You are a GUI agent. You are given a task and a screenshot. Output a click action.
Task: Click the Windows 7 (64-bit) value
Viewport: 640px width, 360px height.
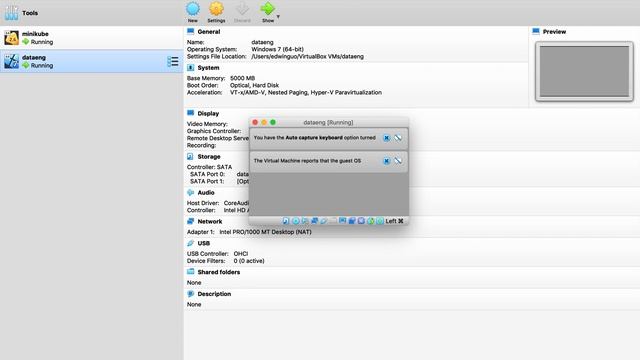tap(278, 49)
